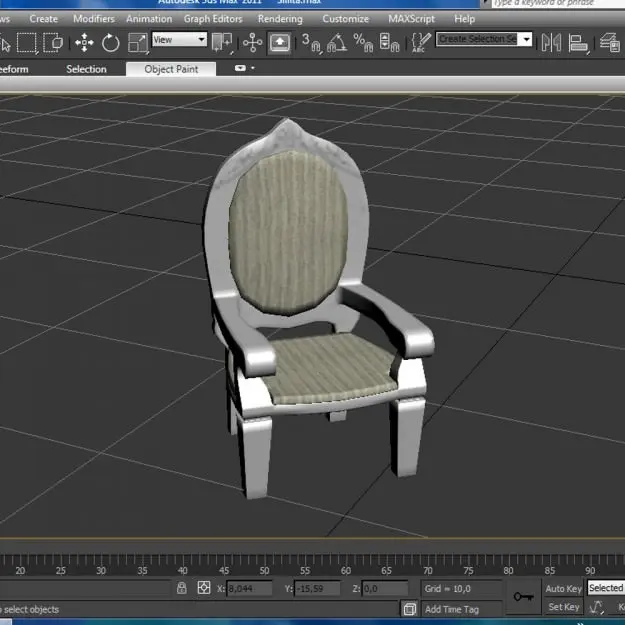Open the Selected key filter dropdown
Image resolution: width=625 pixels, height=625 pixels.
[x=606, y=588]
